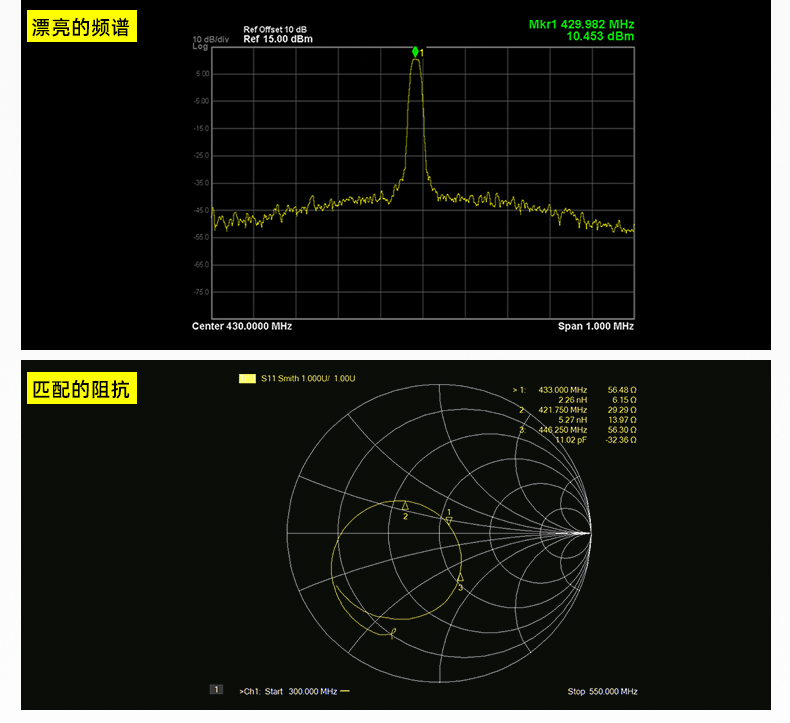Select marker 3 triangle on Smith chart

coord(460,577)
